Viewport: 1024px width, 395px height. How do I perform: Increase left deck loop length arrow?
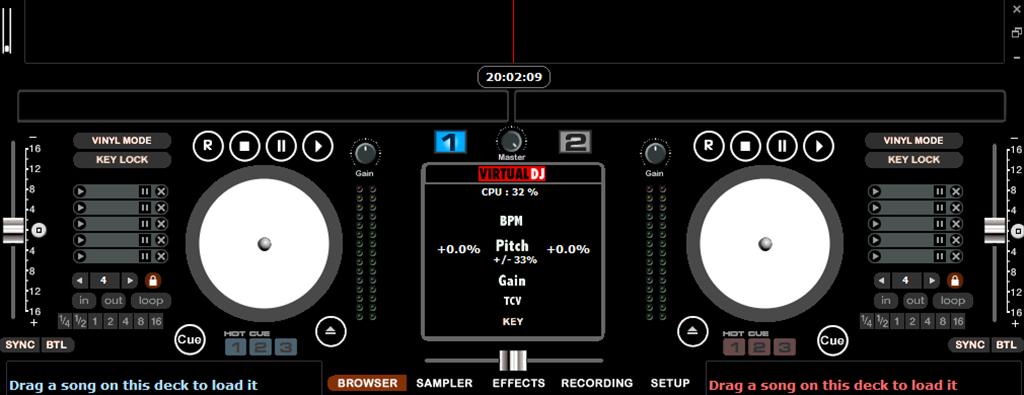[130, 281]
